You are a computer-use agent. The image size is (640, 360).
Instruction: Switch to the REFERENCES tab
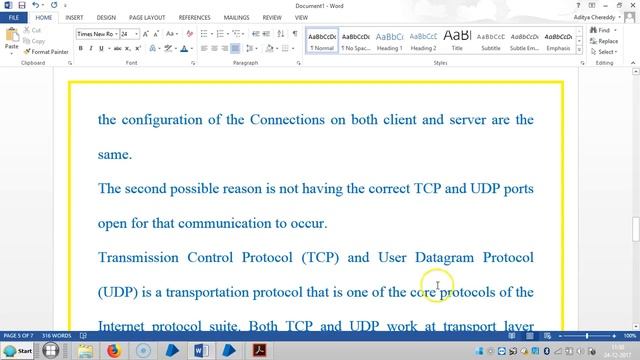click(194, 18)
